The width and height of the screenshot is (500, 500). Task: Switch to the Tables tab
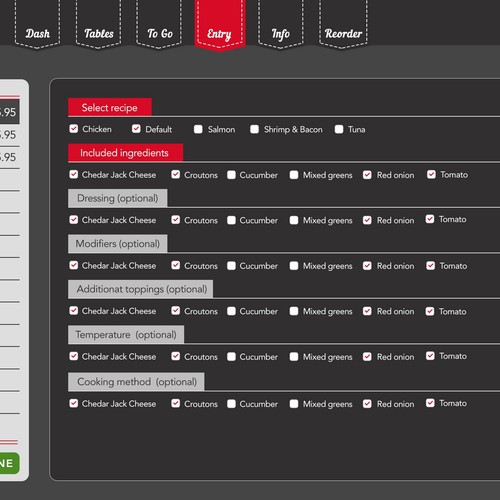click(x=98, y=24)
